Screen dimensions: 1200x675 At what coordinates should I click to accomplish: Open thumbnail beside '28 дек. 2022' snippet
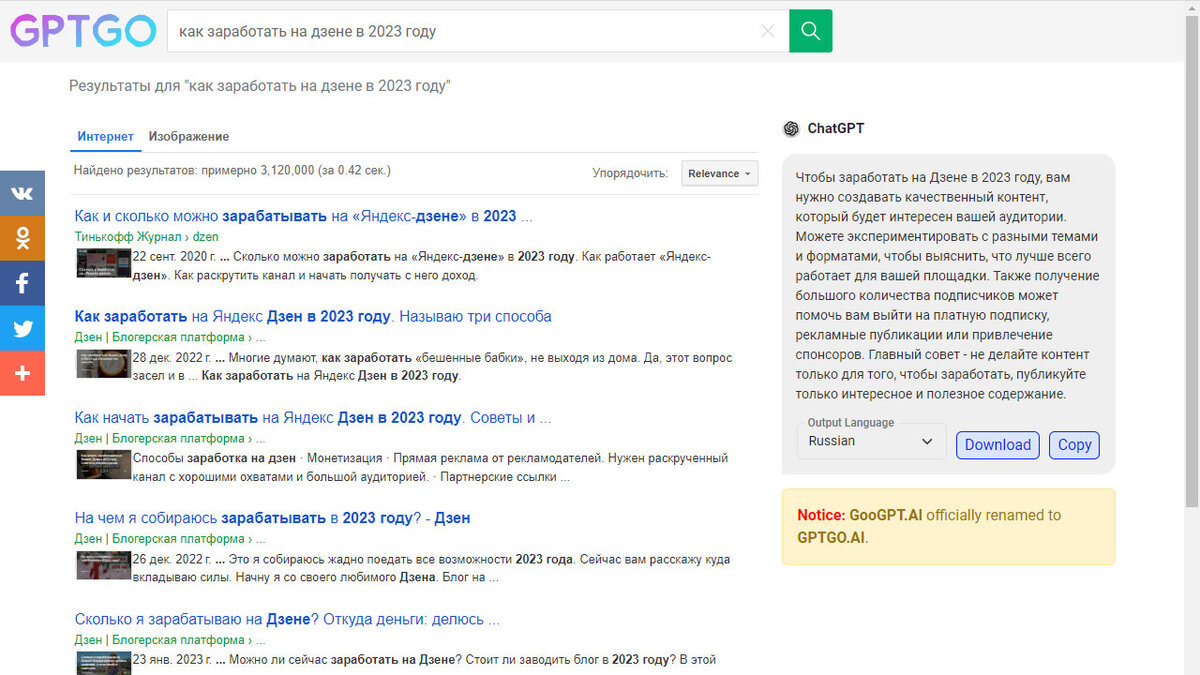(x=104, y=364)
